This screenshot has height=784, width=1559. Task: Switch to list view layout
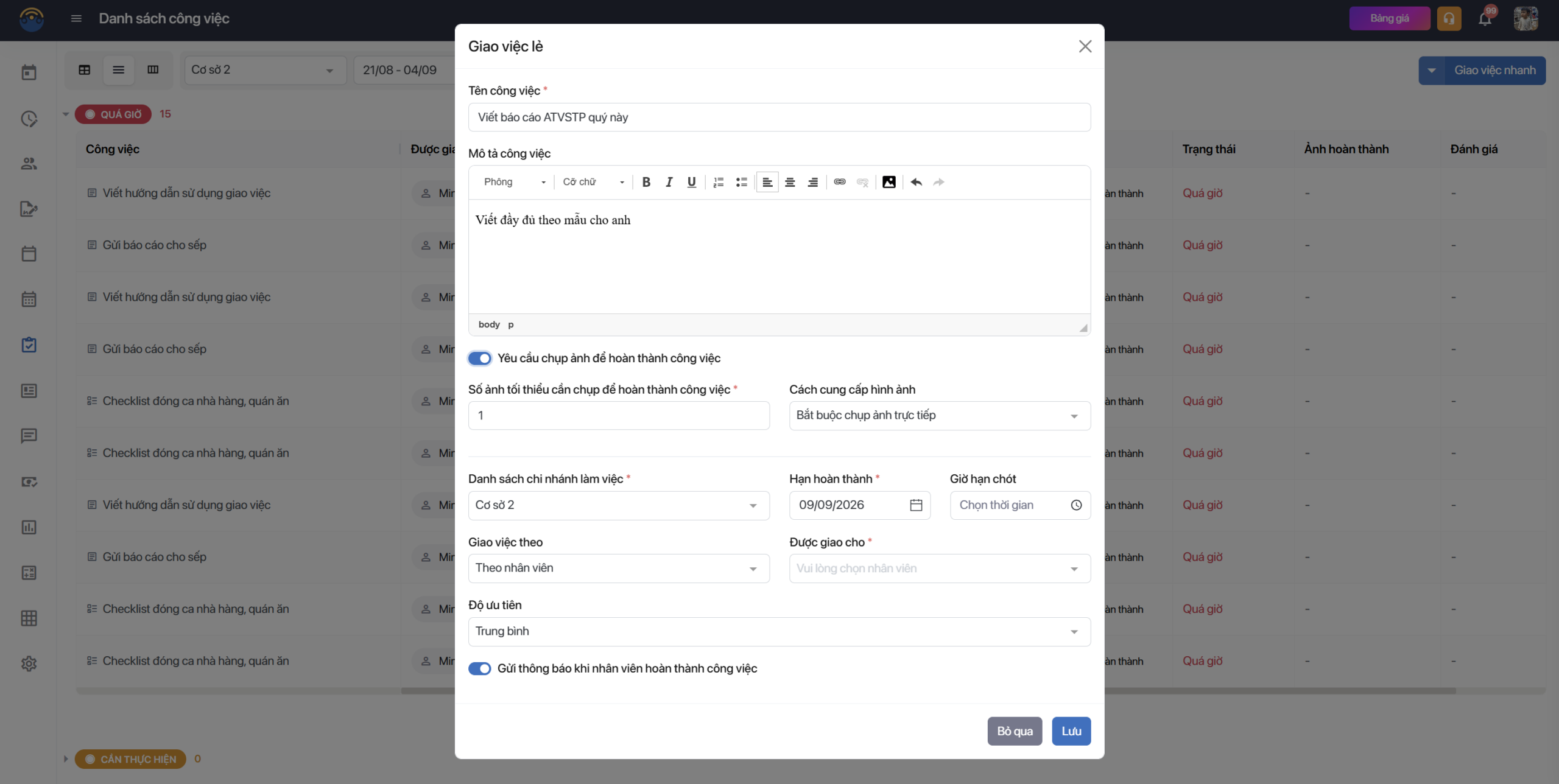click(x=119, y=70)
